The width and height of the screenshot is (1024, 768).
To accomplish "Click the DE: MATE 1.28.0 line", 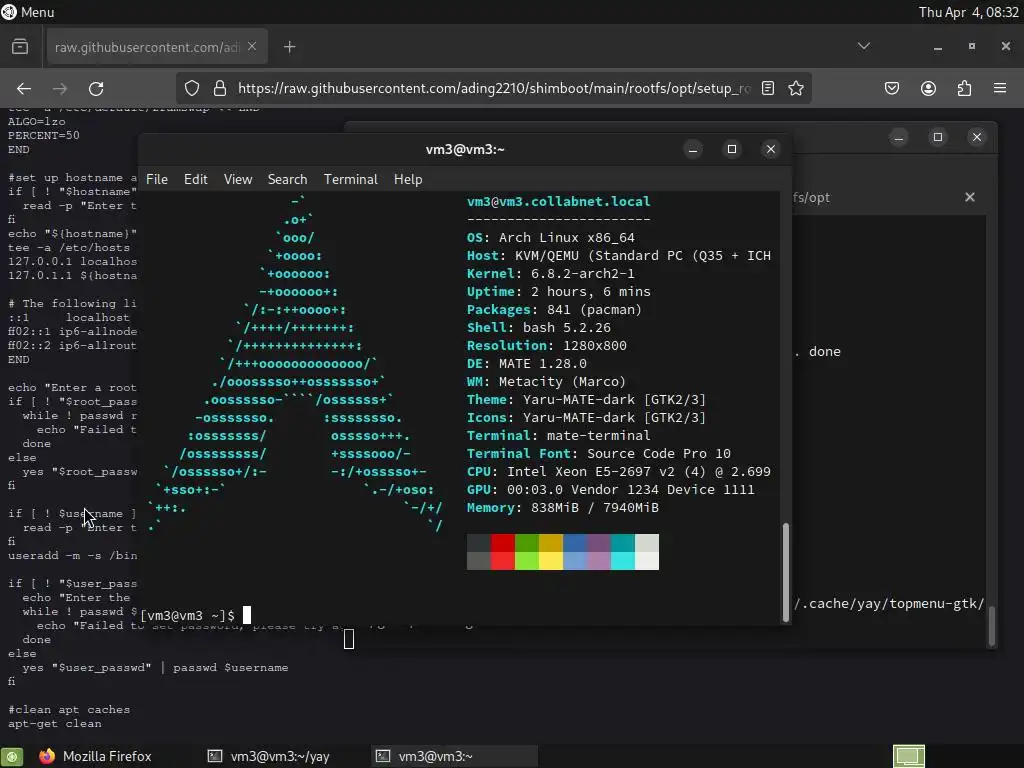I will [x=526, y=363].
